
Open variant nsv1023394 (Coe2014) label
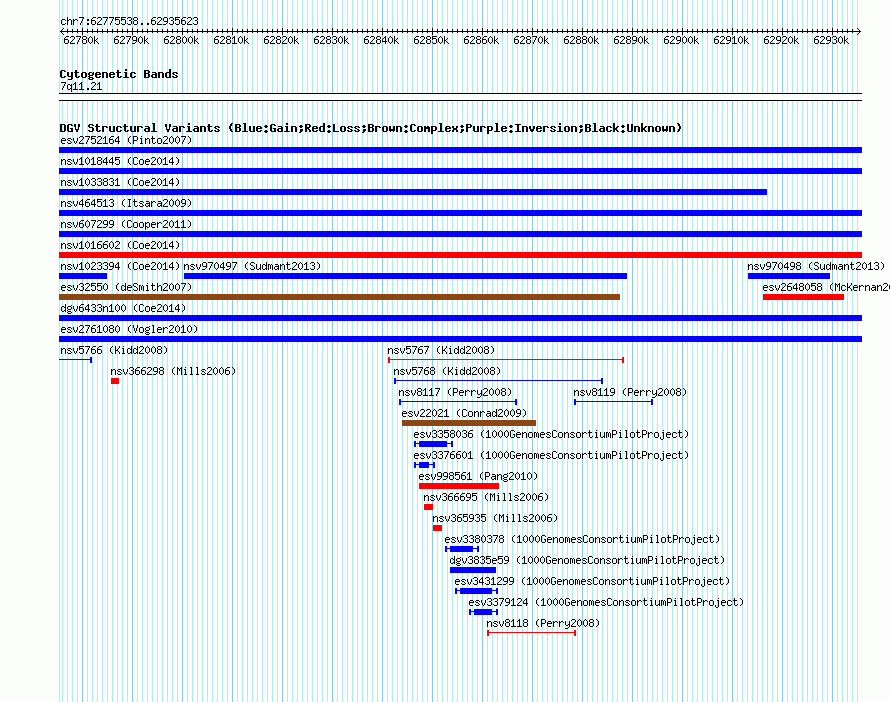[x=120, y=266]
